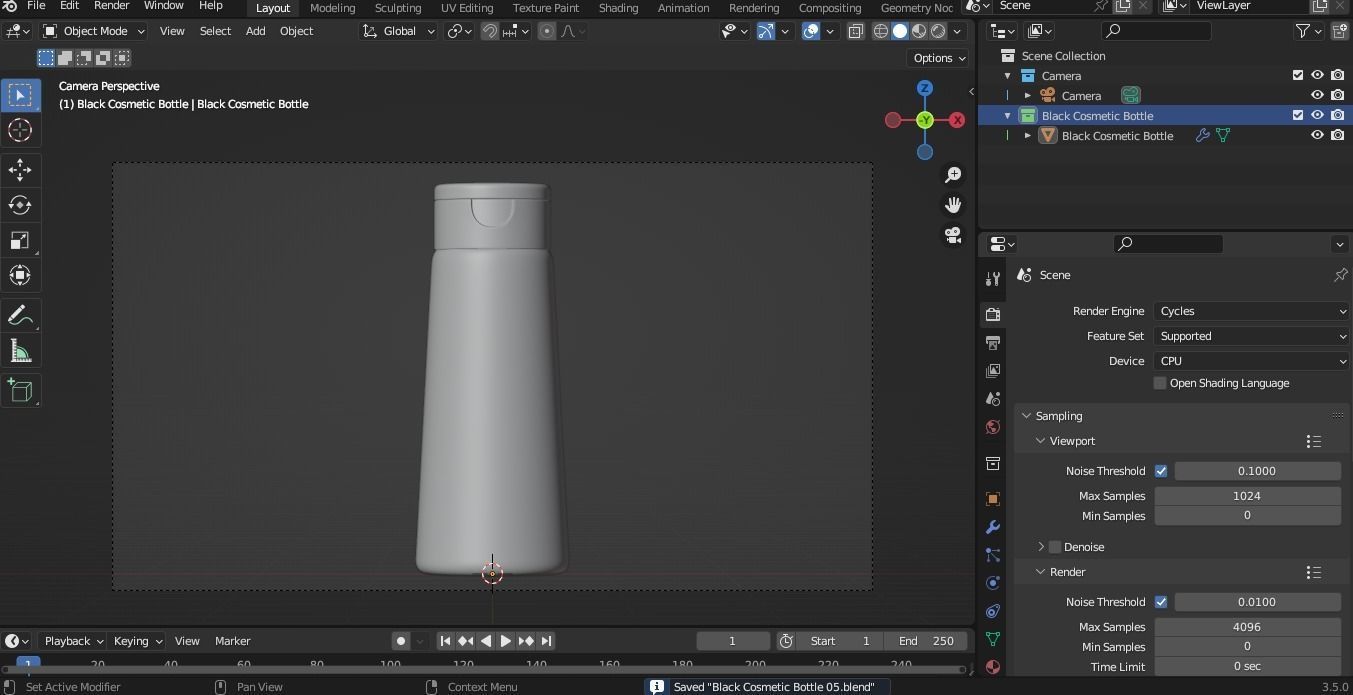
Task: Toggle snapping magnet in header
Action: coord(490,31)
